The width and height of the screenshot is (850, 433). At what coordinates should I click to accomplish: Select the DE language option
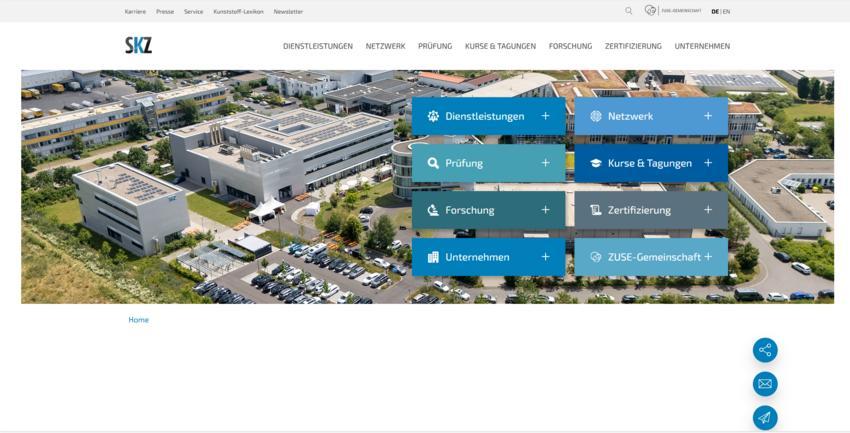tap(715, 11)
